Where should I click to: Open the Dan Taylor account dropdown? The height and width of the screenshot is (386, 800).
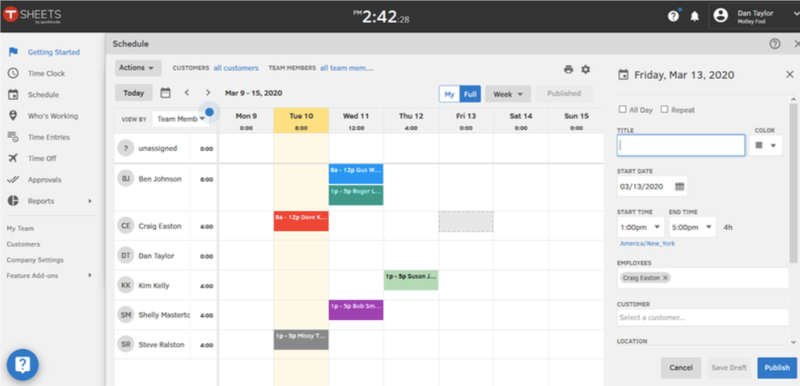coord(754,16)
